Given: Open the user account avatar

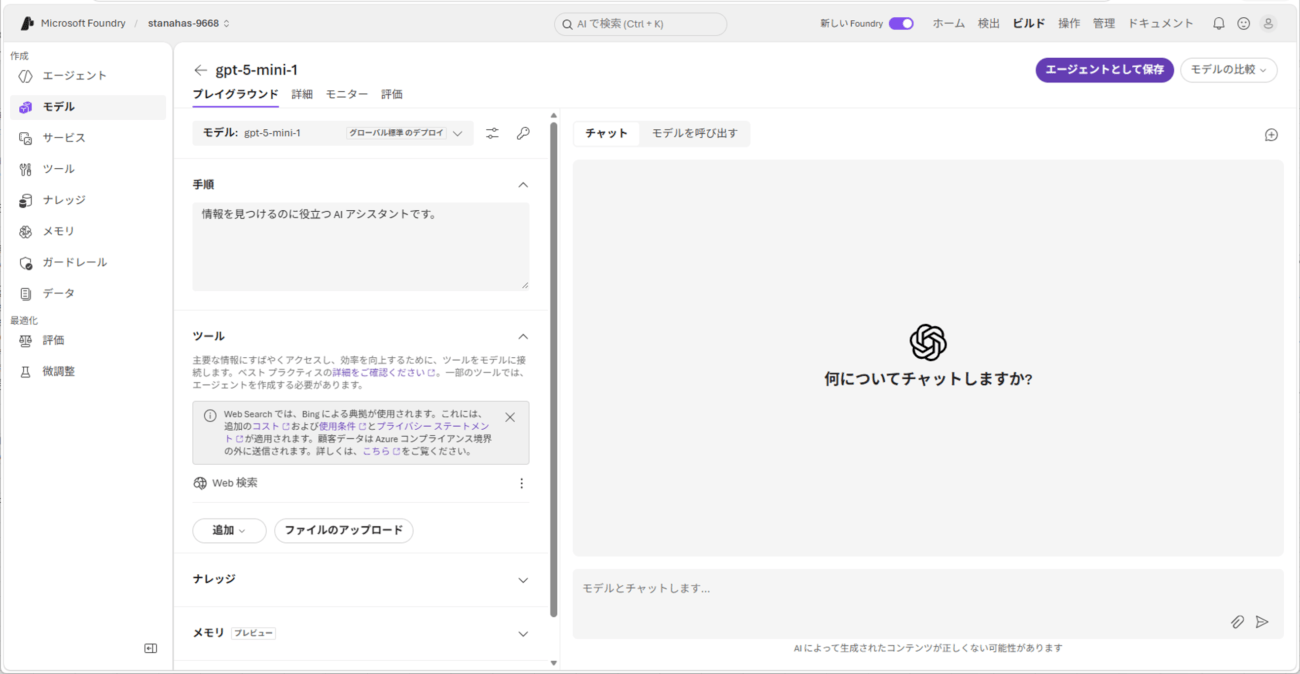Looking at the screenshot, I should (x=1268, y=23).
